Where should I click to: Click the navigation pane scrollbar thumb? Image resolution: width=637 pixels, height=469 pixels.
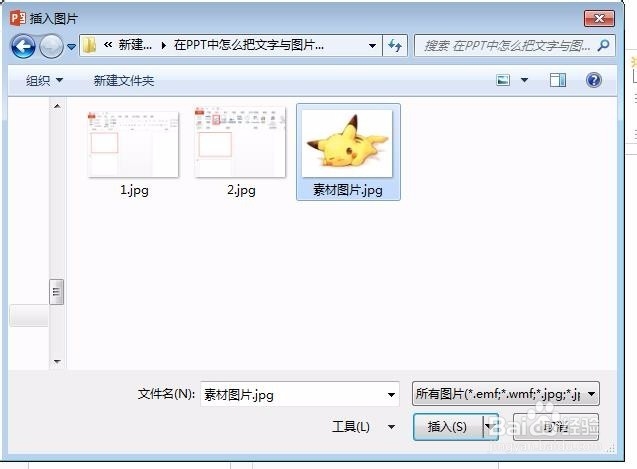click(56, 292)
